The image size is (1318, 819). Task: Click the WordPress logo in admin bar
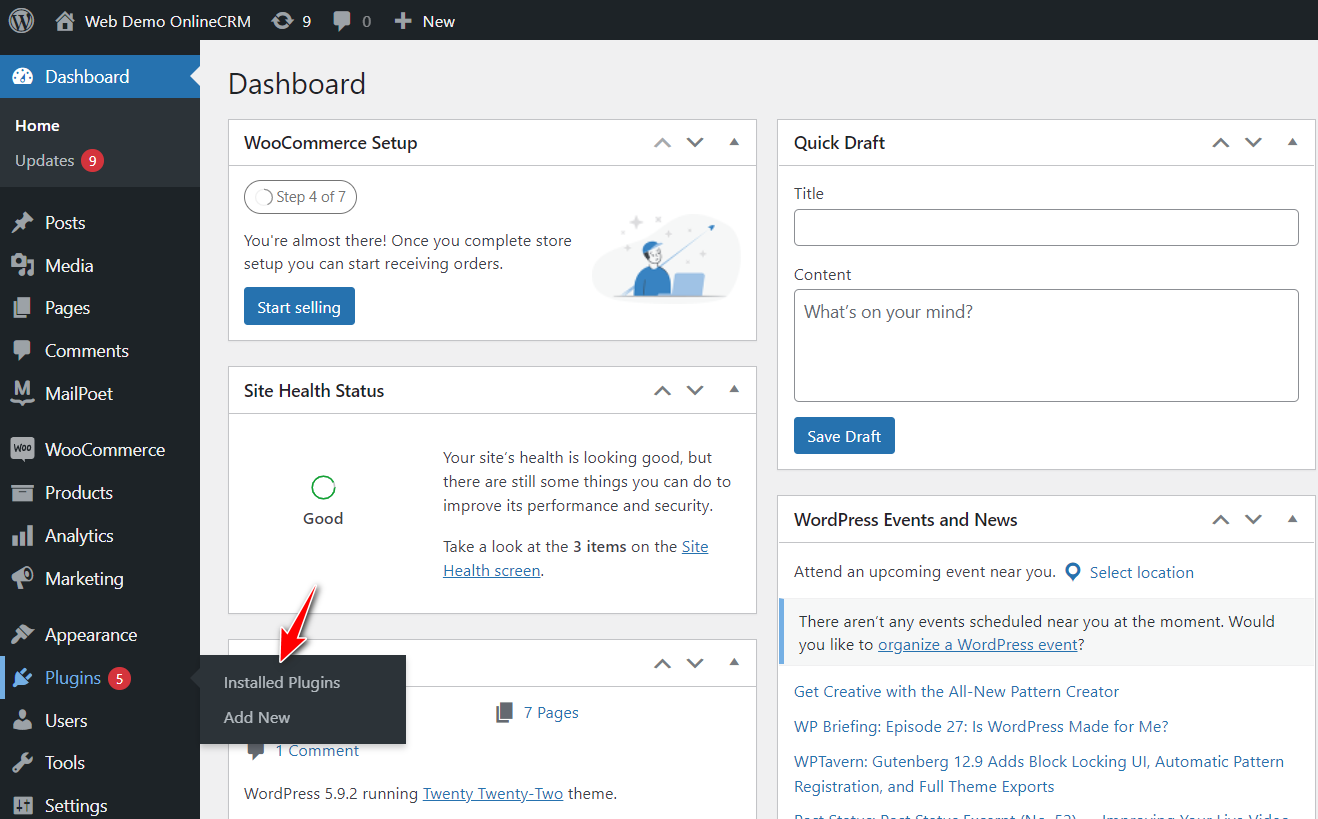point(21,20)
